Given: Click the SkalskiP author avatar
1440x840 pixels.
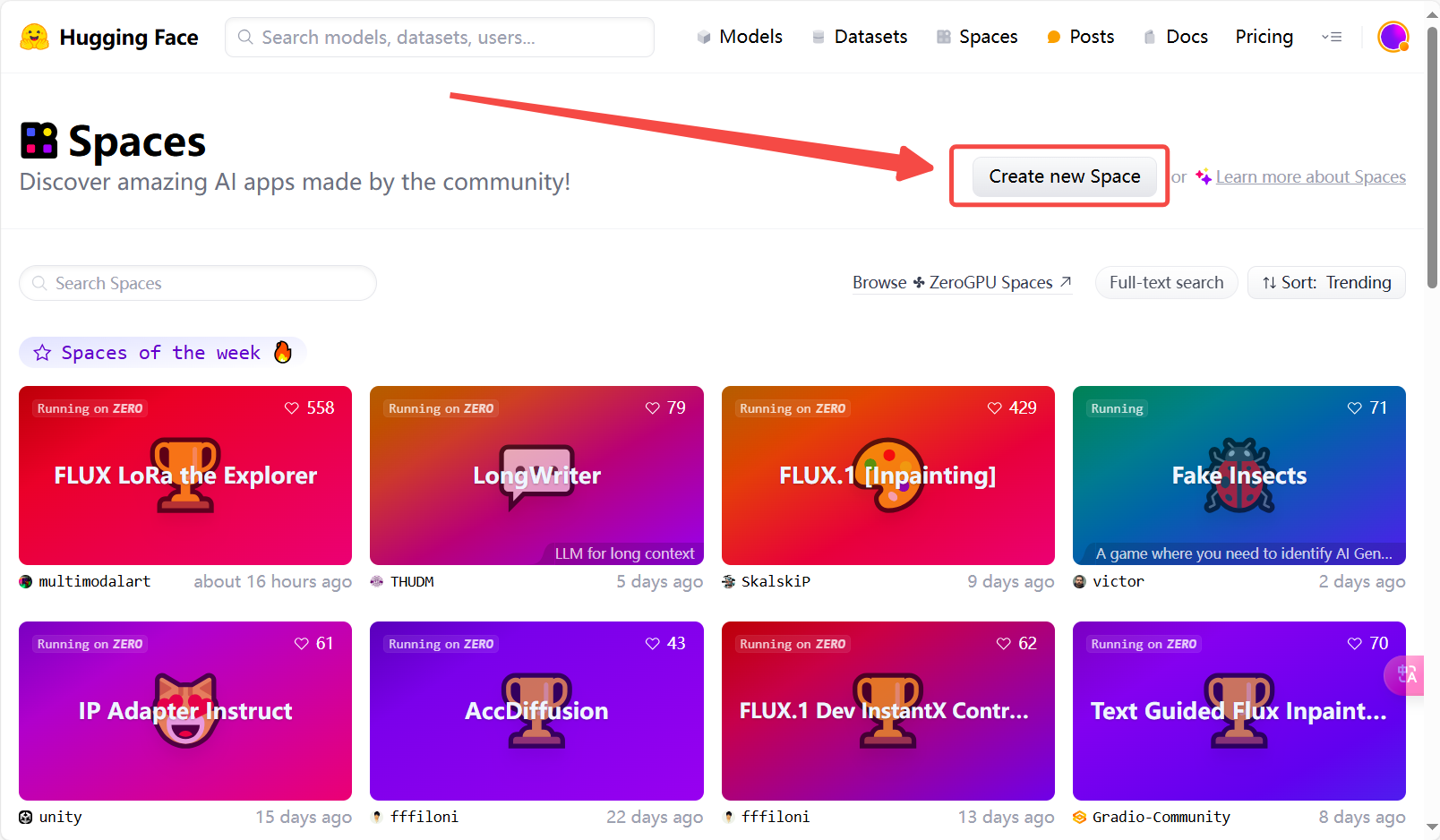Looking at the screenshot, I should pyautogui.click(x=729, y=582).
